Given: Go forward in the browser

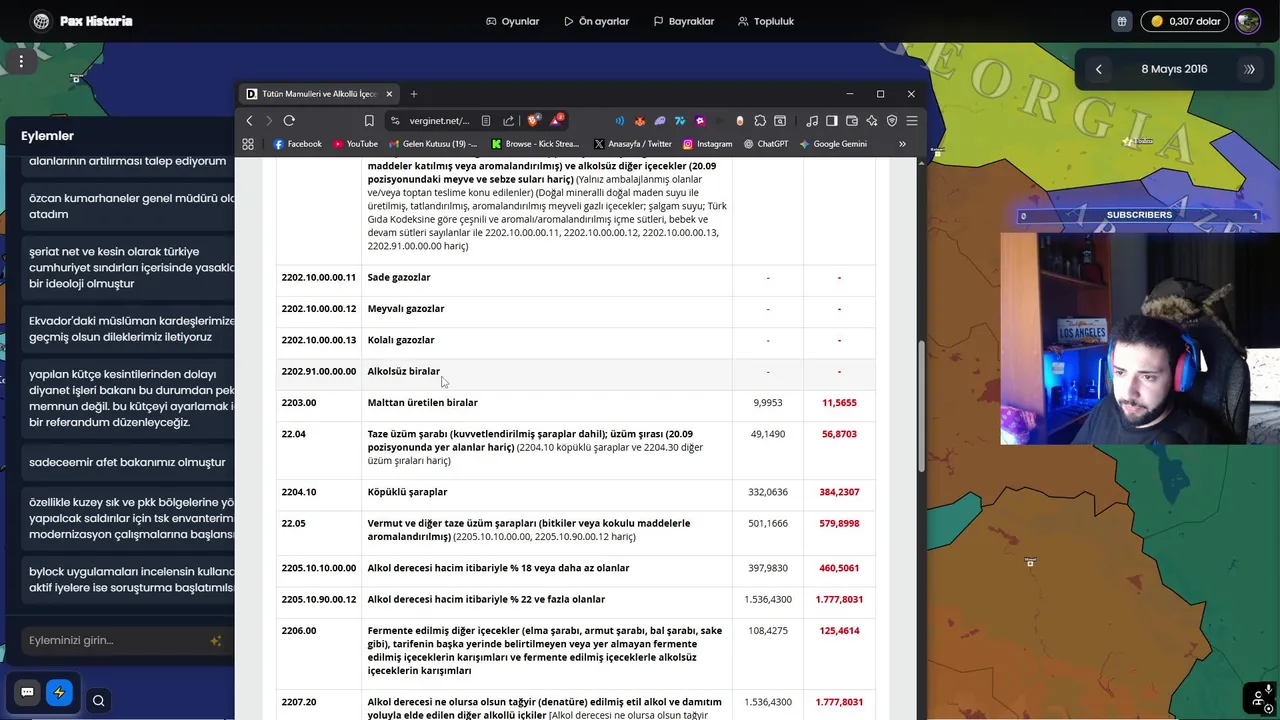Looking at the screenshot, I should (x=268, y=120).
